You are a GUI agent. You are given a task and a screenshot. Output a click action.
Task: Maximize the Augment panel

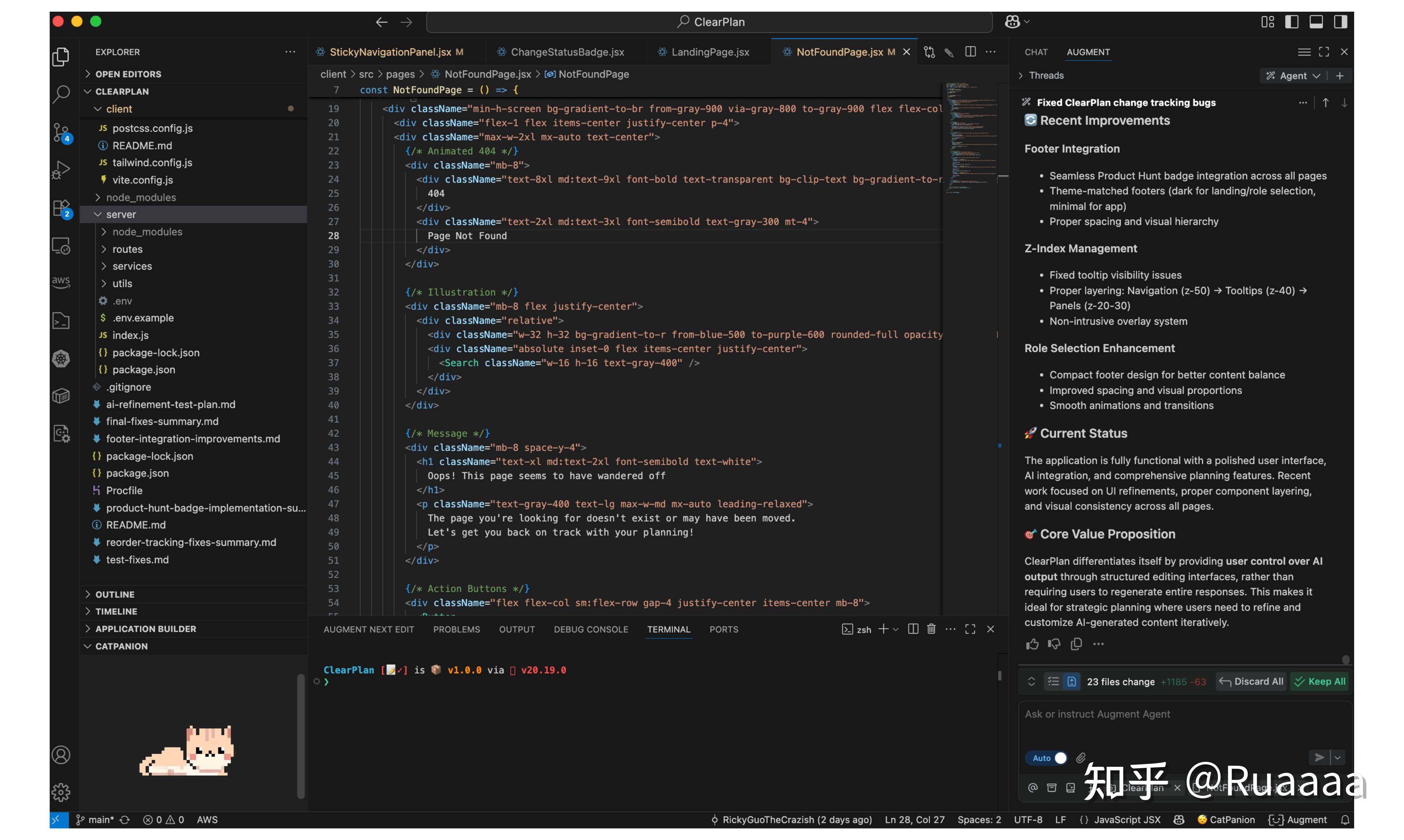1324,52
